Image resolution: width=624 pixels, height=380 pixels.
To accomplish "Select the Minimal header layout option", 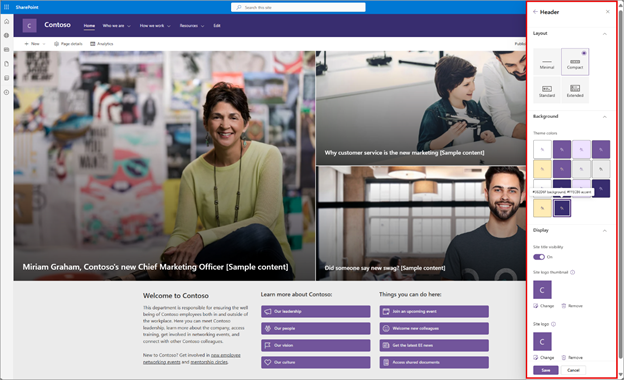I will 547,62.
